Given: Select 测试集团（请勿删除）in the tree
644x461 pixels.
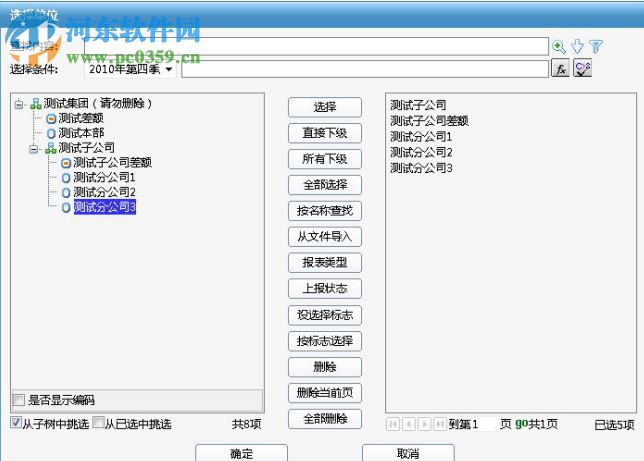Looking at the screenshot, I should point(98,104).
